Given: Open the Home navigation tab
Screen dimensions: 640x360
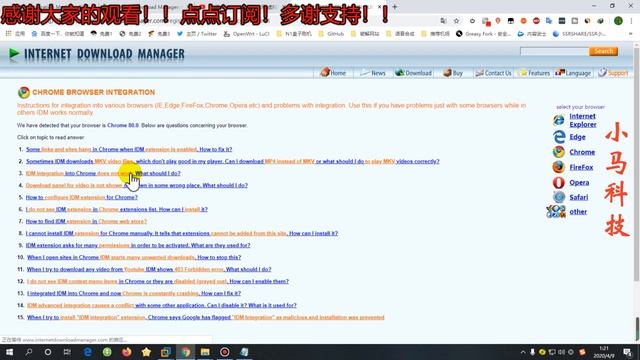Looking at the screenshot, I should pyautogui.click(x=333, y=73).
